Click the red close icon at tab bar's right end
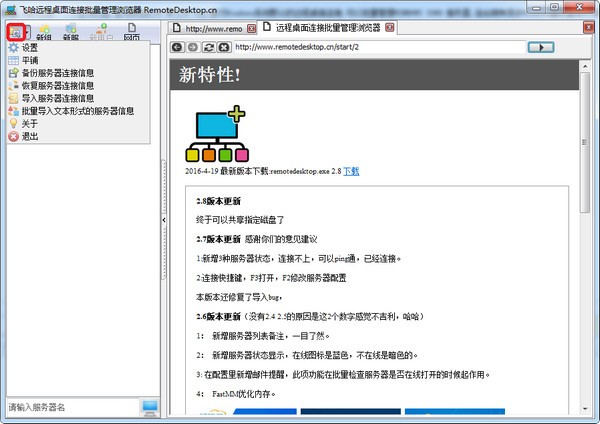This screenshot has height=424, width=600. [x=588, y=28]
